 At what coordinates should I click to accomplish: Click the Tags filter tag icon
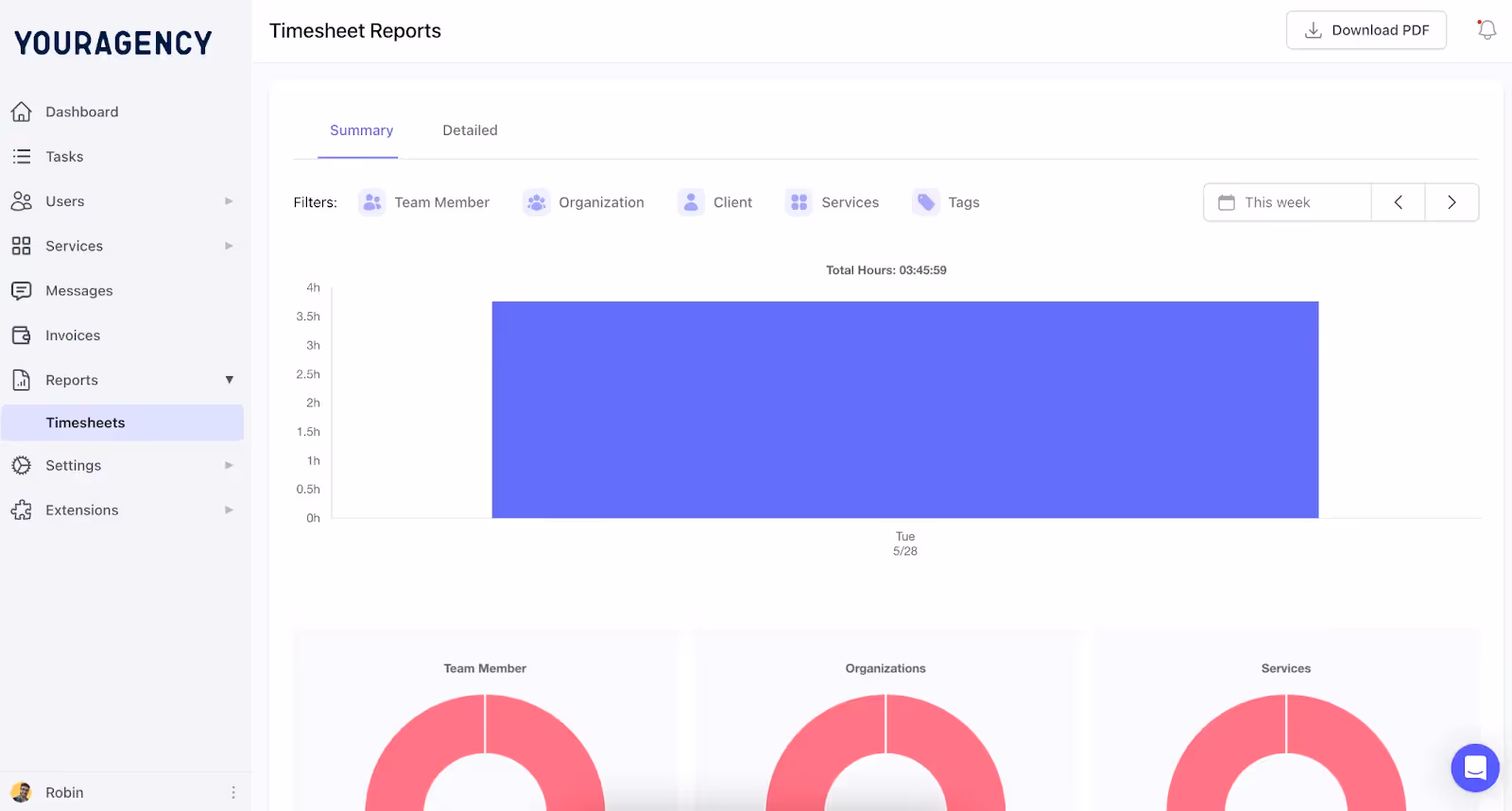click(x=926, y=202)
